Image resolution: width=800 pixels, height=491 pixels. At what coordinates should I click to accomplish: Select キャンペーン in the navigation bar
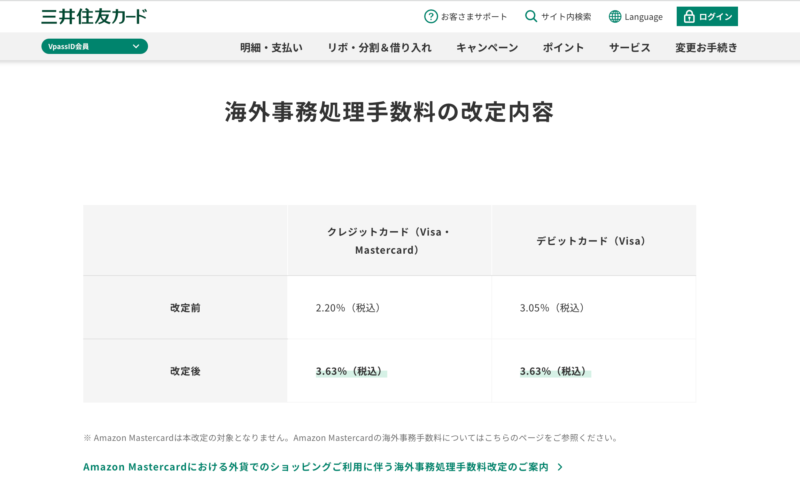487,47
